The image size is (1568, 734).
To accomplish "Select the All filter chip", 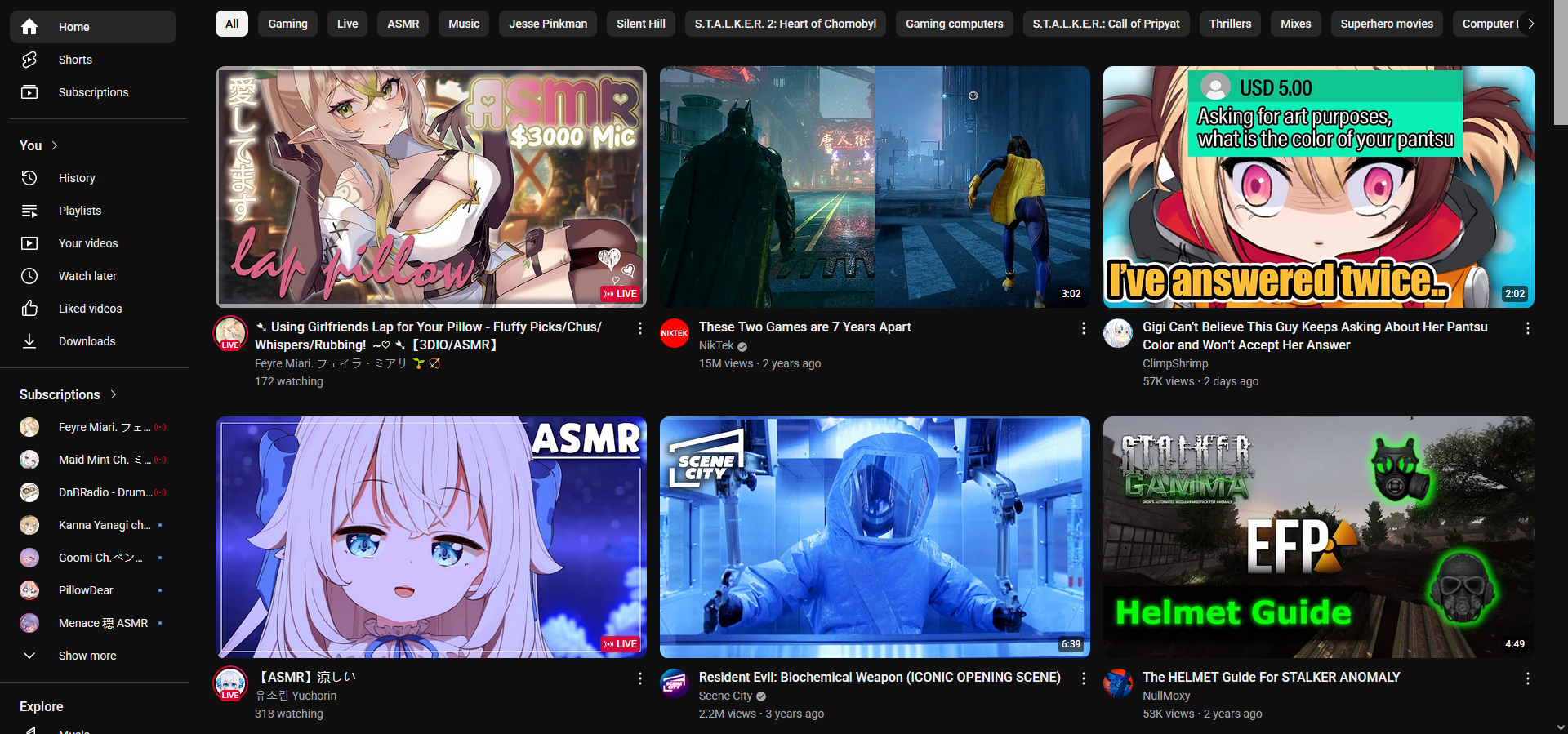I will pos(232,24).
